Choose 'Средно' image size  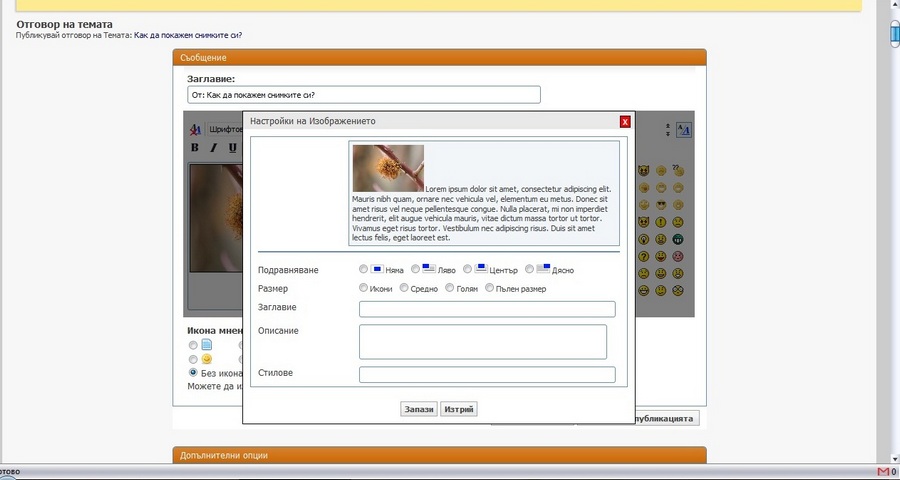(404, 289)
